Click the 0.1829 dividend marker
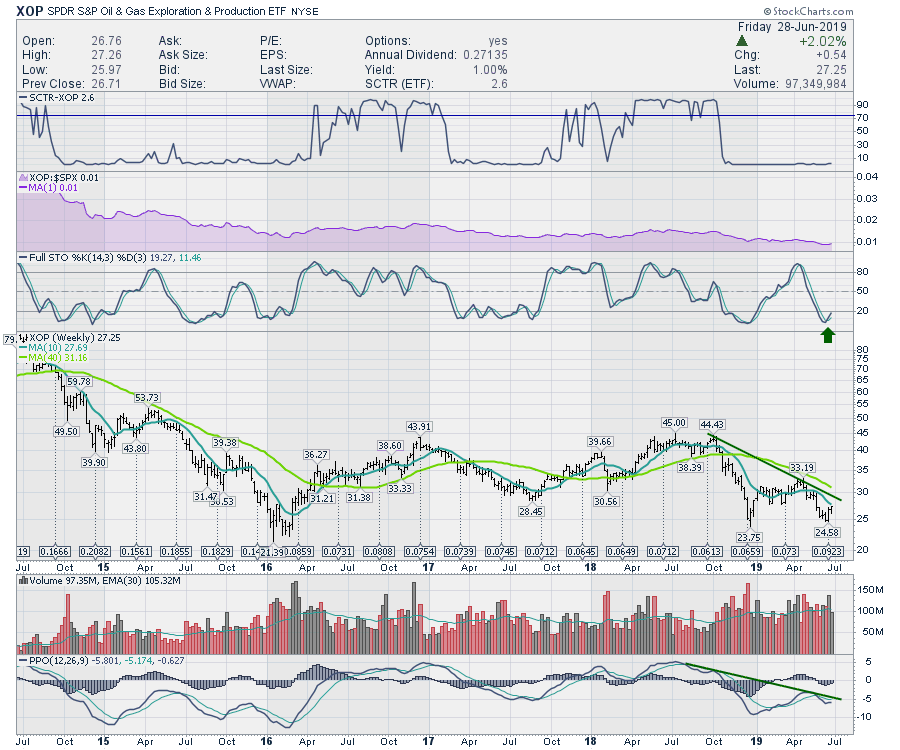Image resolution: width=900 pixels, height=750 pixels. click(x=218, y=551)
